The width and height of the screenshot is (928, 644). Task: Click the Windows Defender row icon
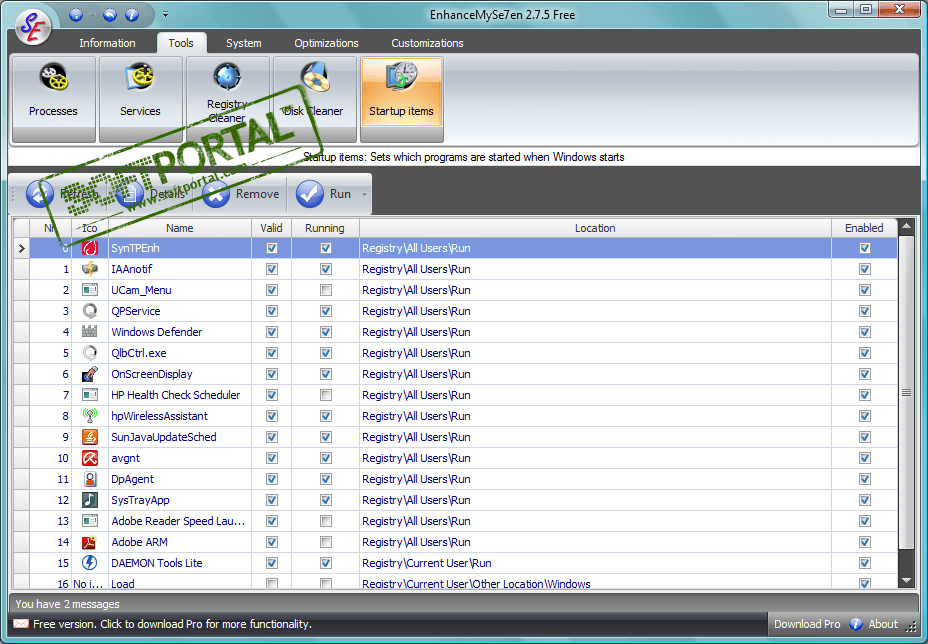pyautogui.click(x=90, y=332)
